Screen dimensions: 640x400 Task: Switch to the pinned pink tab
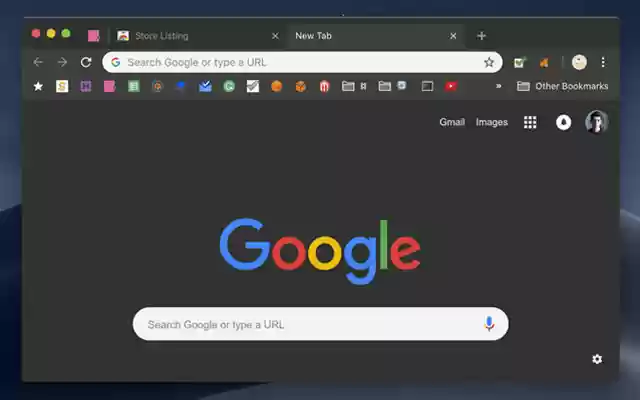pos(93,36)
